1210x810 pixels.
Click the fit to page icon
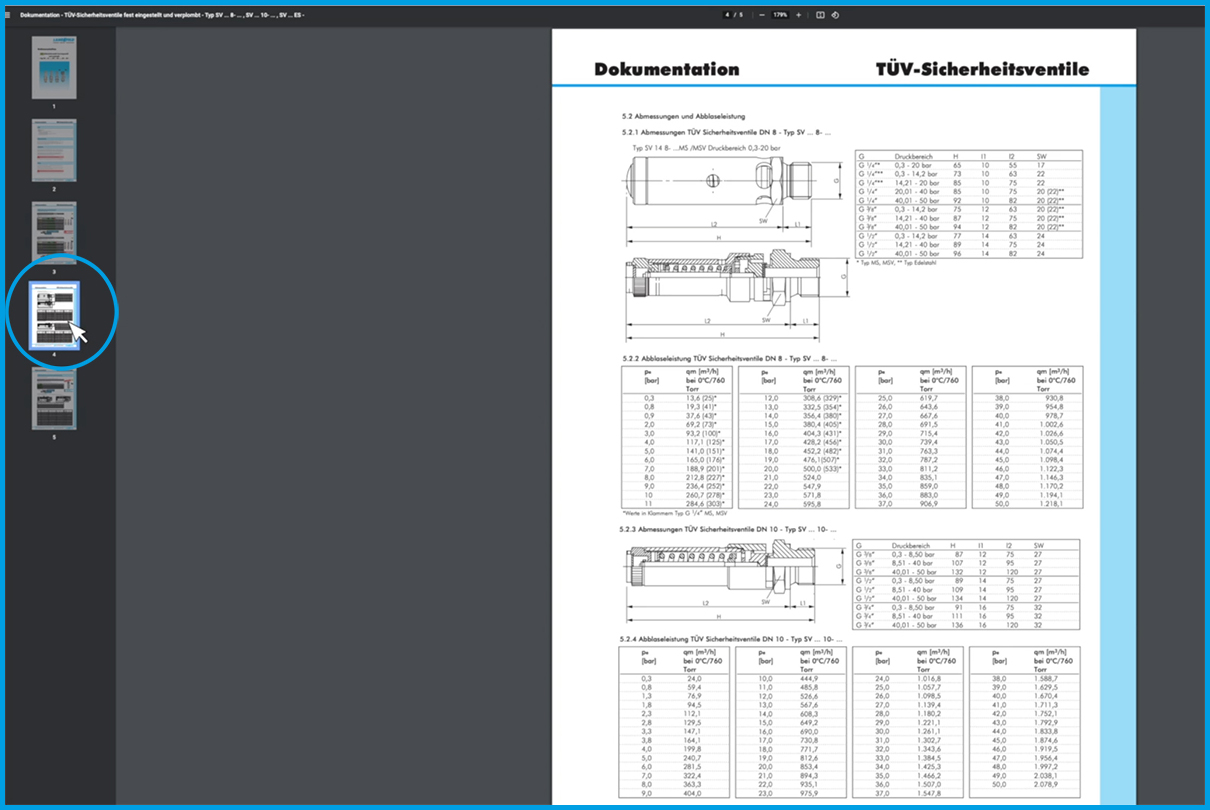pyautogui.click(x=820, y=15)
